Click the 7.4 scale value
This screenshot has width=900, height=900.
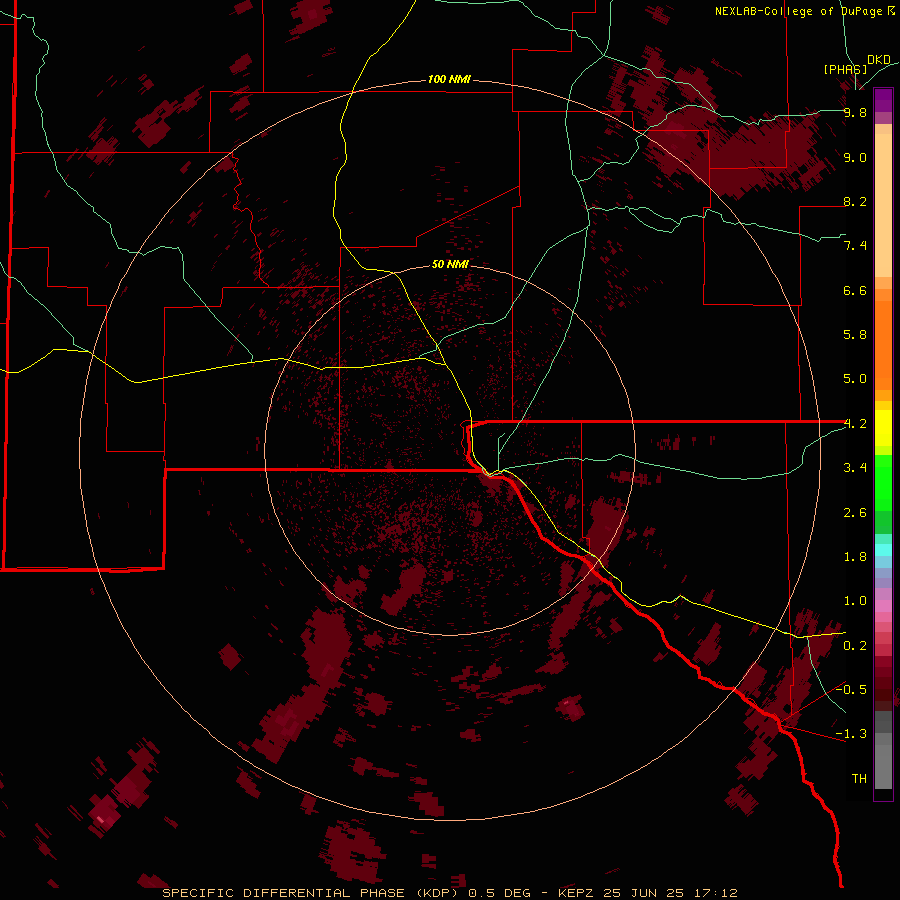(x=855, y=246)
